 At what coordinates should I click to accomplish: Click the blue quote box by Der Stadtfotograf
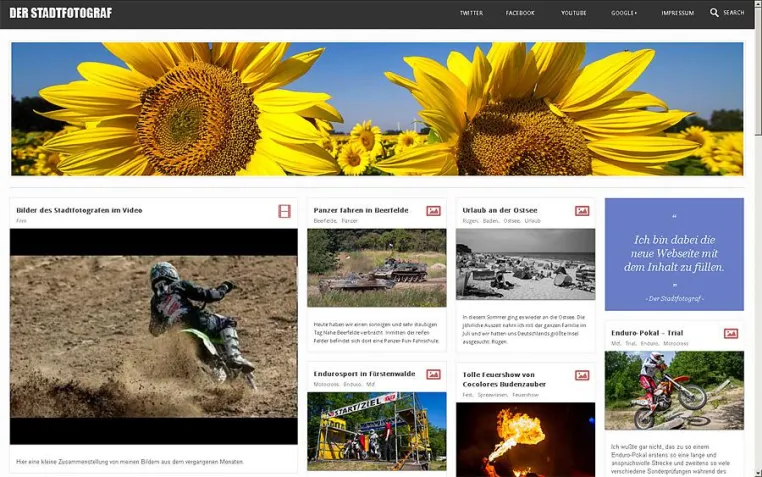coord(674,254)
